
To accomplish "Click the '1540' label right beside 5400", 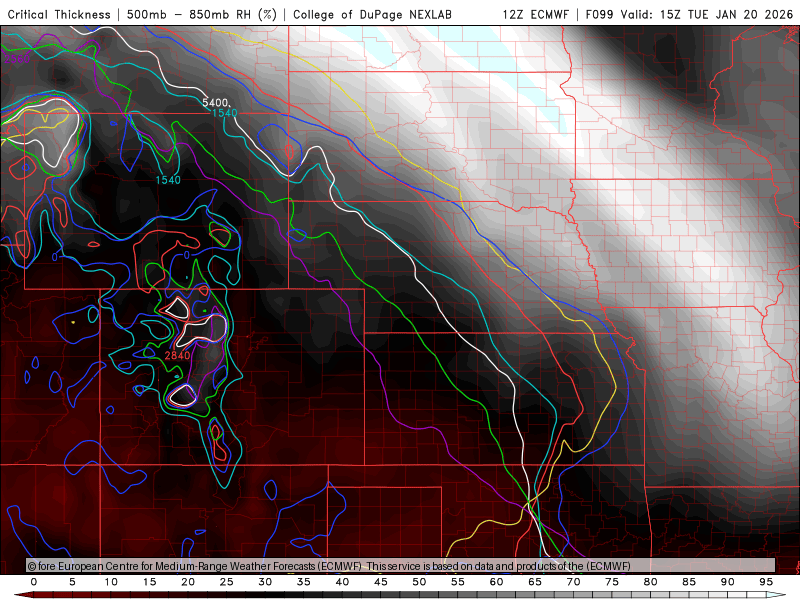I will pyautogui.click(x=224, y=113).
